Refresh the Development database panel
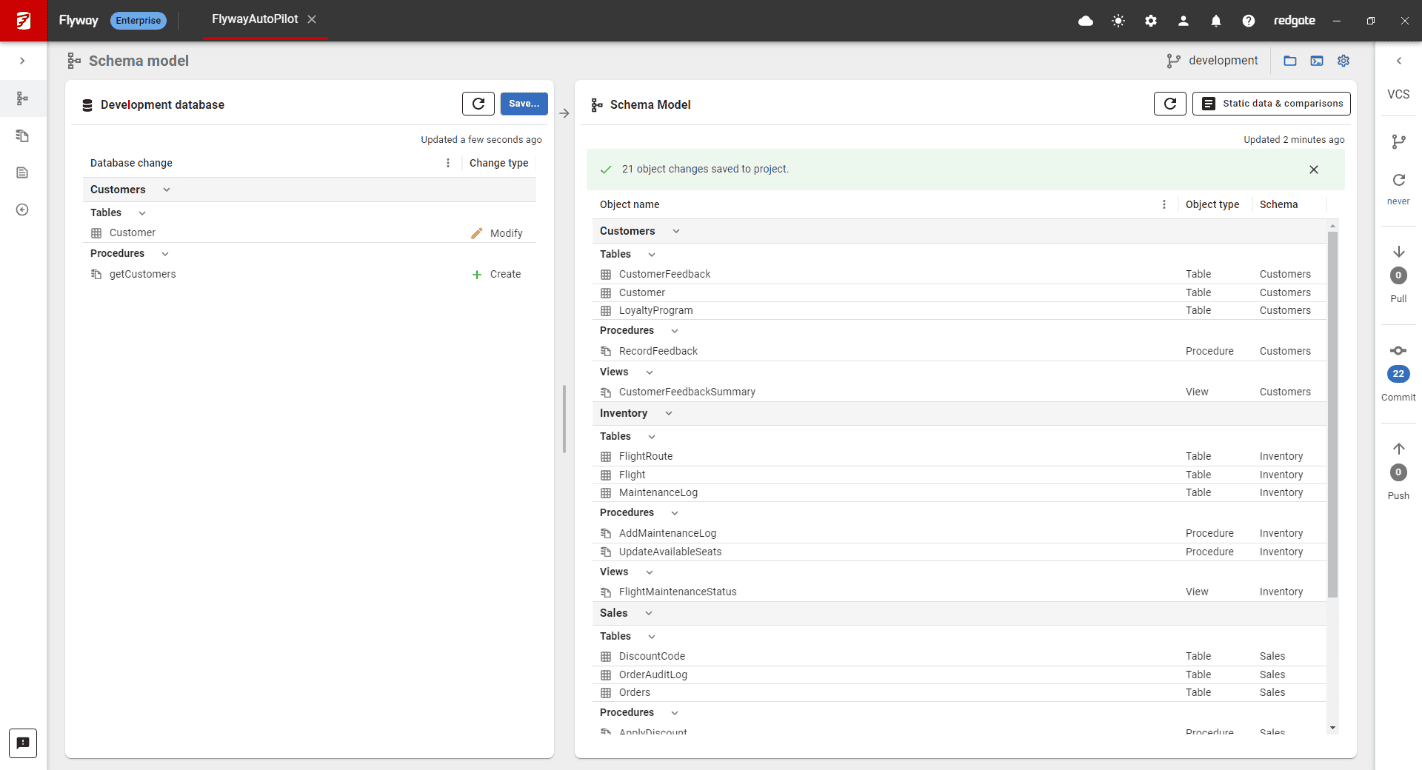1422x770 pixels. [x=478, y=104]
